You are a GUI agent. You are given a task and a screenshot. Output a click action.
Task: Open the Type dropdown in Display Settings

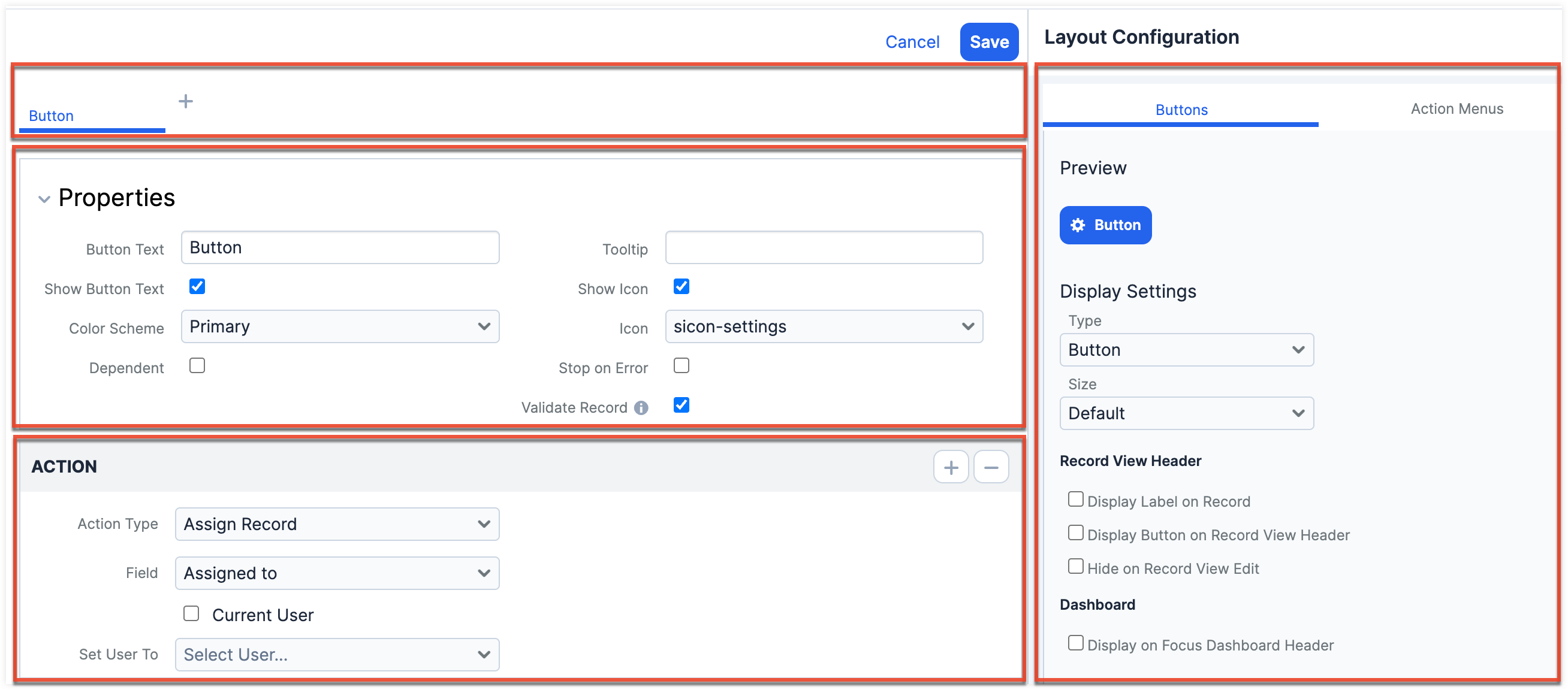tap(1186, 350)
